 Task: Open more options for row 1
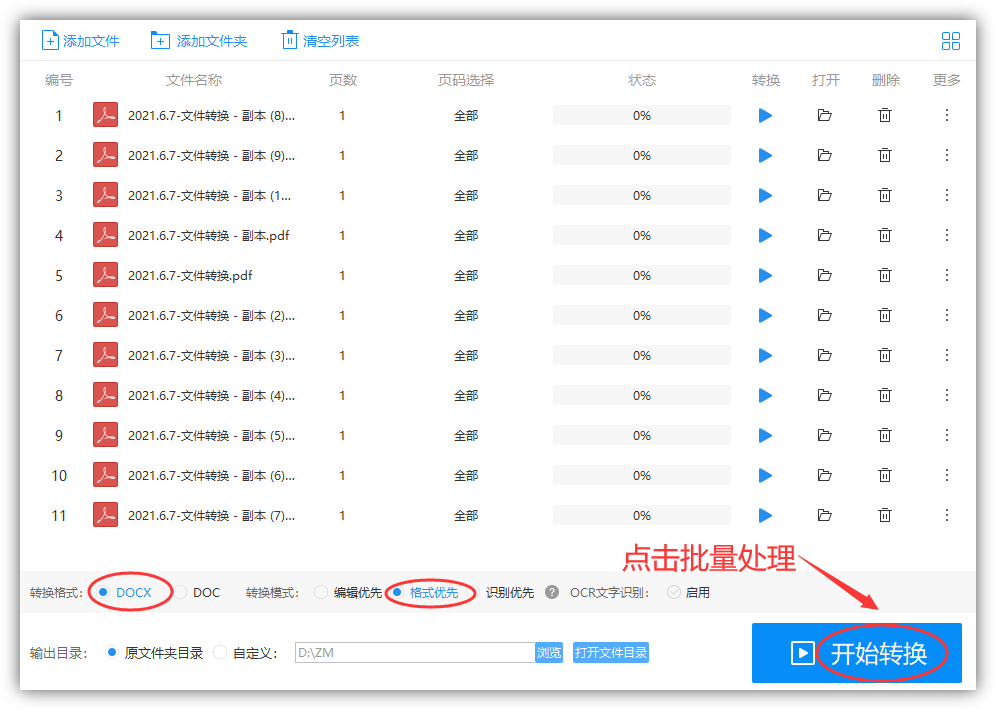(x=946, y=116)
